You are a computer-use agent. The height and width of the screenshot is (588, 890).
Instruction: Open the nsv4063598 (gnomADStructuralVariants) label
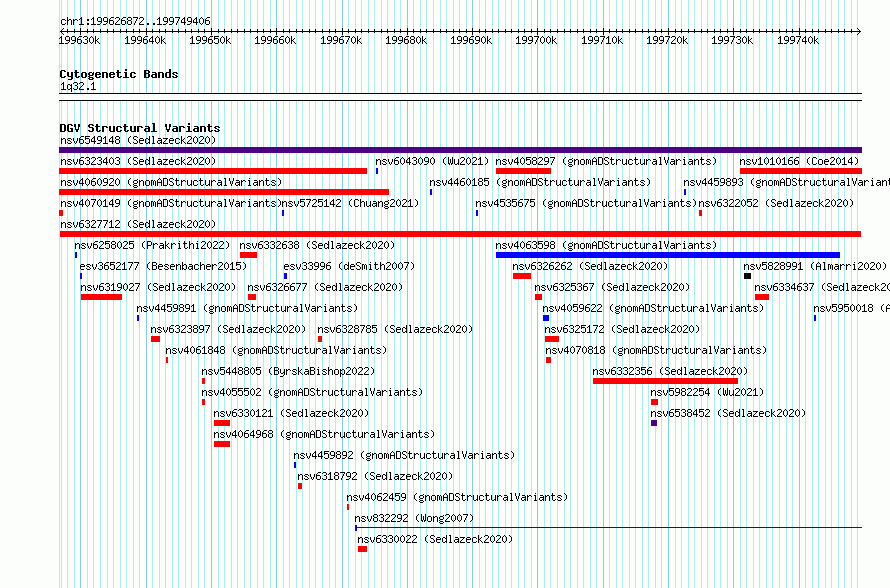pyautogui.click(x=606, y=245)
